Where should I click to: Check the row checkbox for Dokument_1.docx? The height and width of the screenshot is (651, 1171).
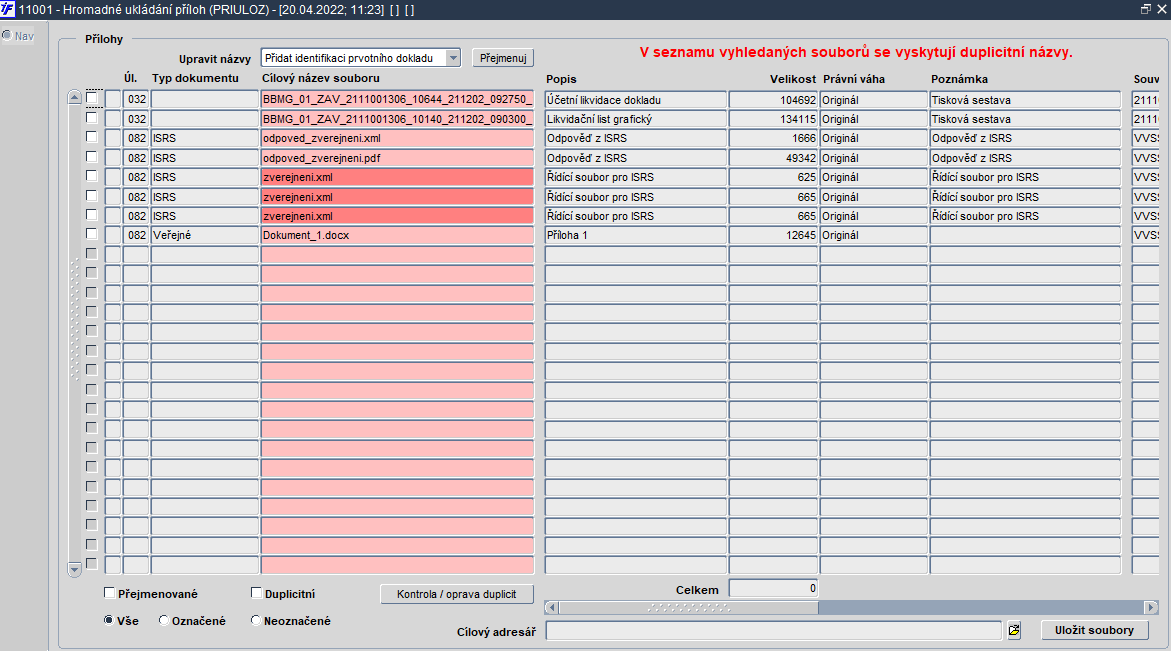click(92, 234)
